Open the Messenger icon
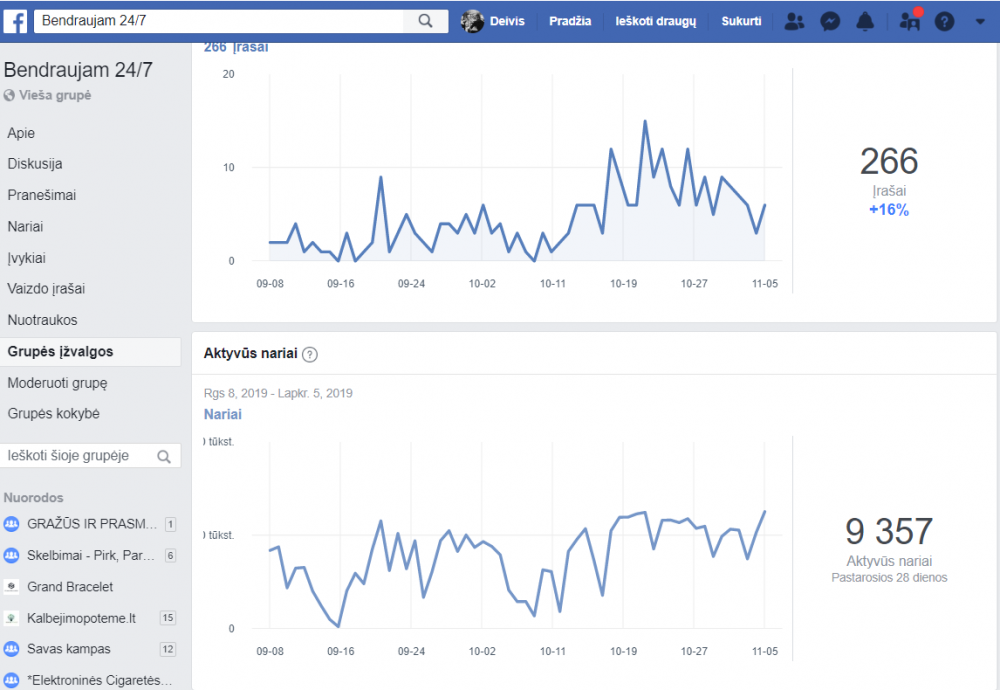This screenshot has height=690, width=1000. pyautogui.click(x=830, y=22)
